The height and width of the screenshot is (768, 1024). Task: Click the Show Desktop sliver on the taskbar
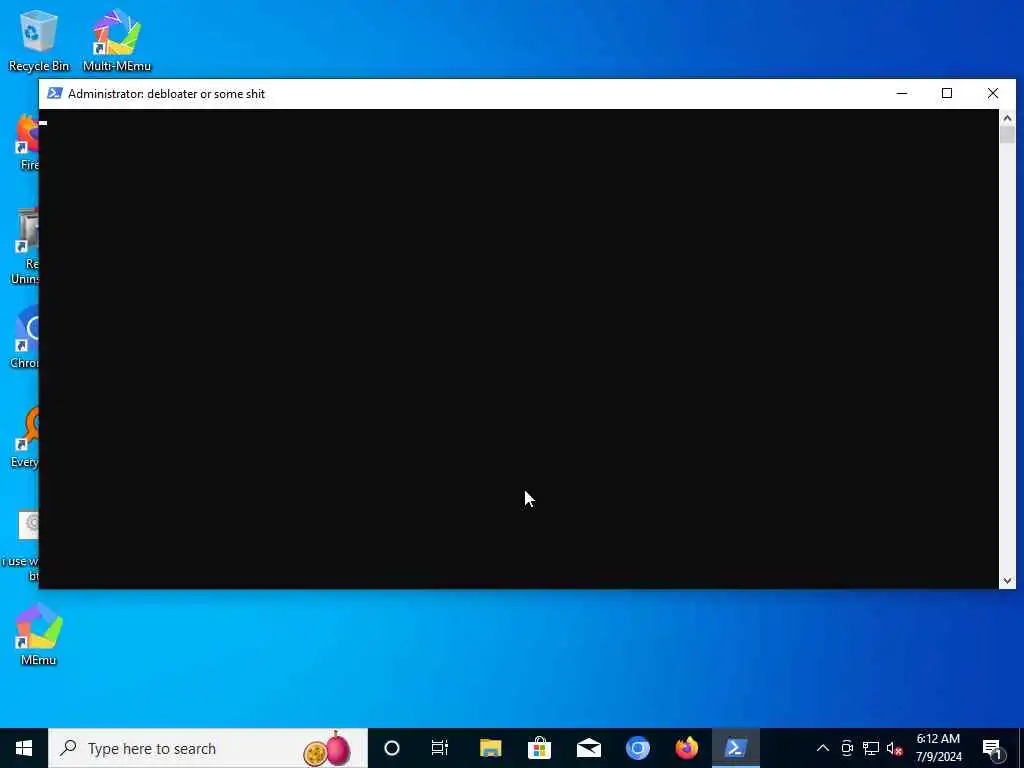point(1021,748)
